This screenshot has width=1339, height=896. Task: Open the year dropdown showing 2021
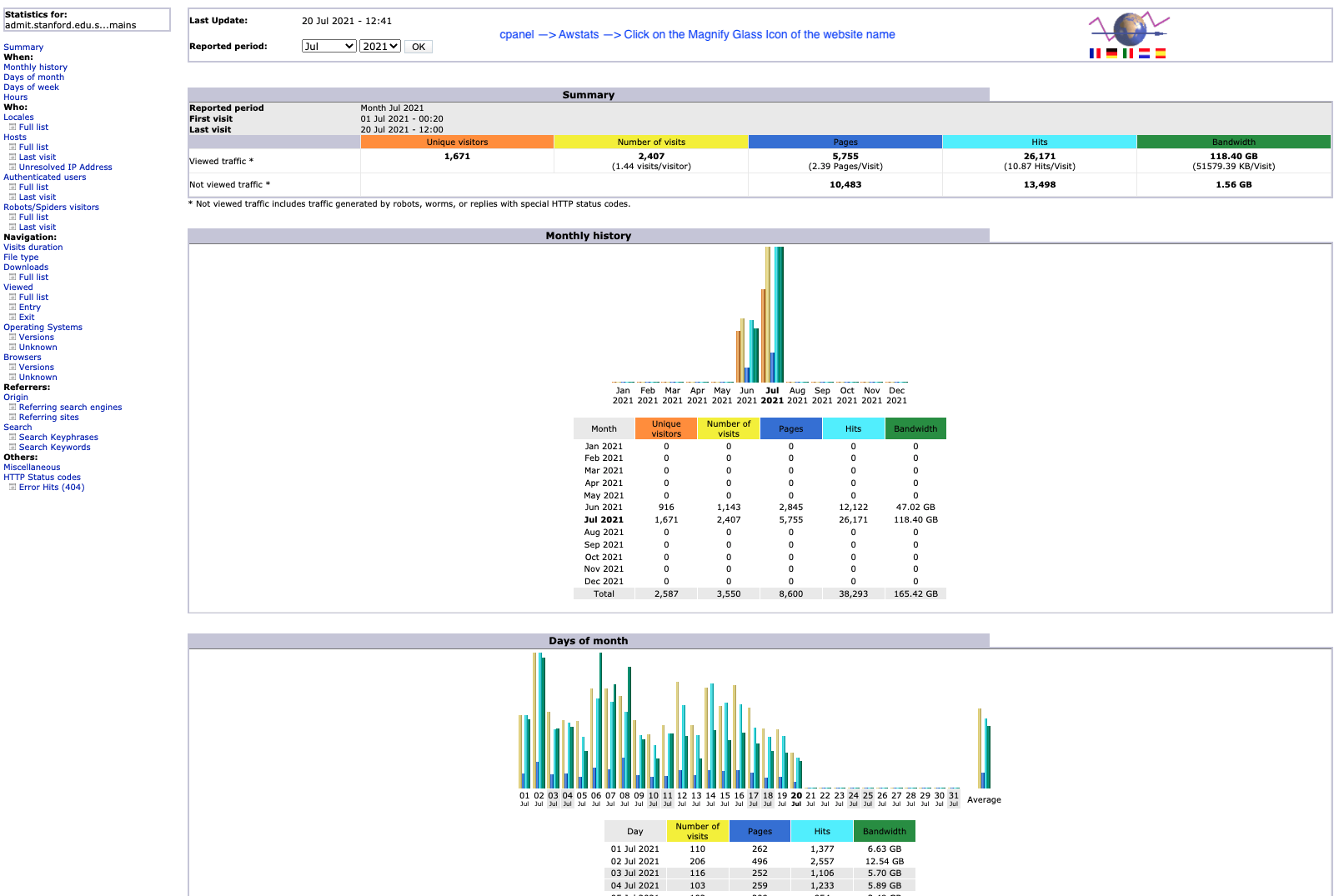(380, 47)
